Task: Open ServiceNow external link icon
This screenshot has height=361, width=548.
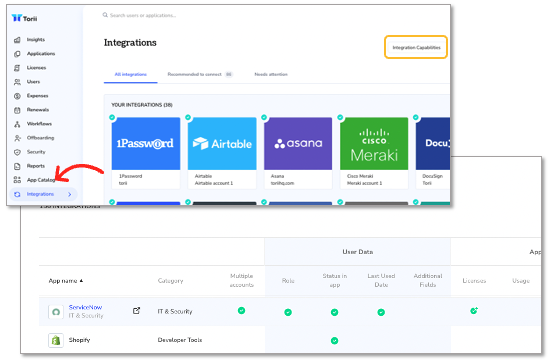Action: click(136, 310)
